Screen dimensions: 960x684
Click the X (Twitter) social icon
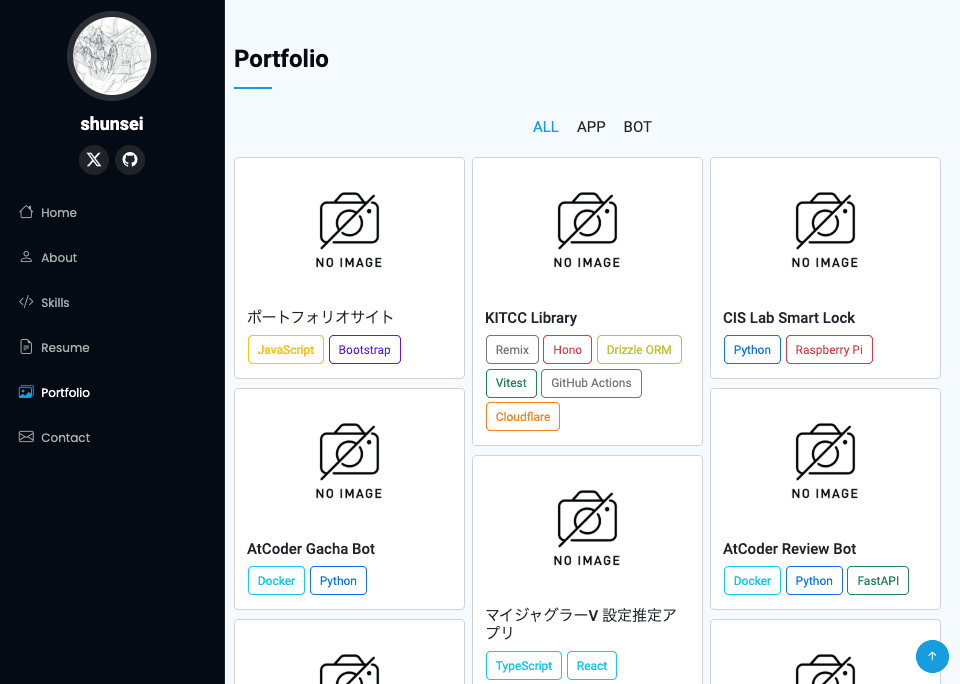point(94,160)
